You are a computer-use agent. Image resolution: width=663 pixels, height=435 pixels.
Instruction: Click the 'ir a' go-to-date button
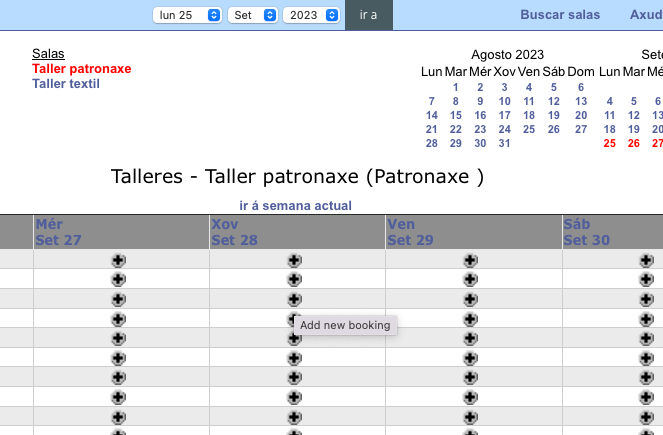pyautogui.click(x=369, y=15)
